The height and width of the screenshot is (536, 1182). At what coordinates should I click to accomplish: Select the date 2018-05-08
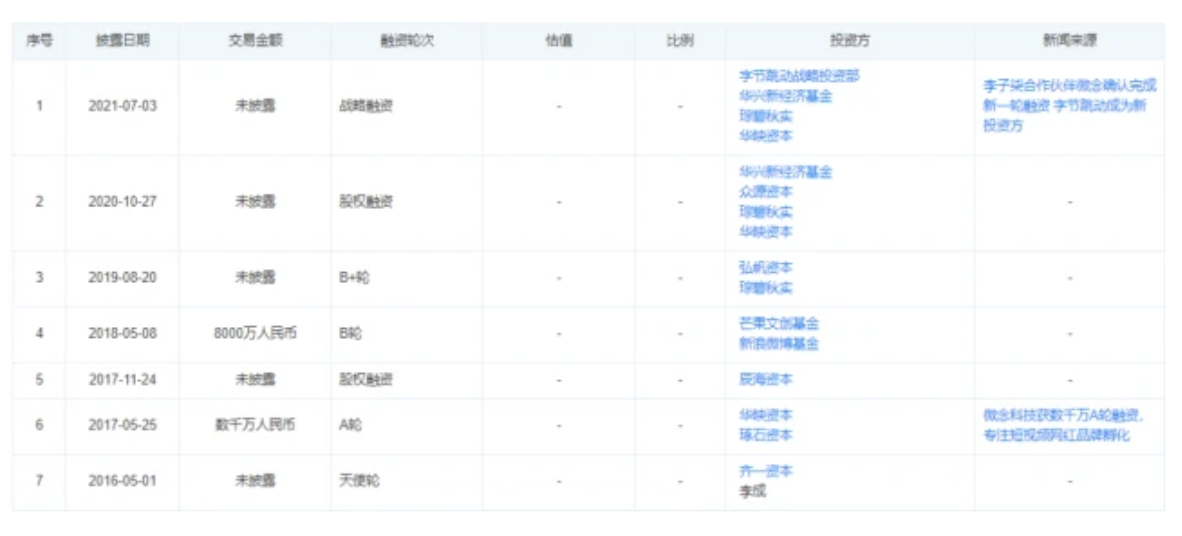[122, 333]
